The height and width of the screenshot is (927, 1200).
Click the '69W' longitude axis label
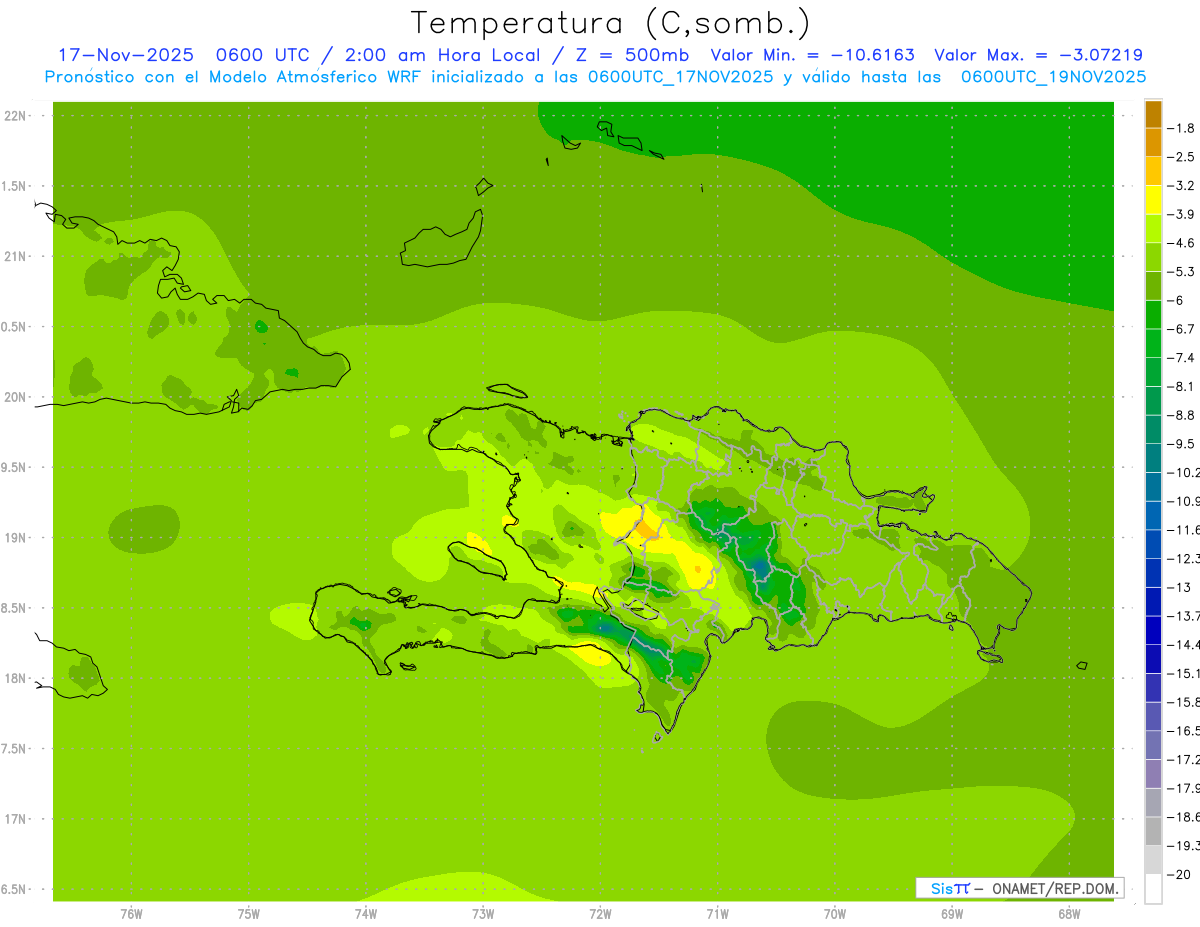click(x=952, y=913)
